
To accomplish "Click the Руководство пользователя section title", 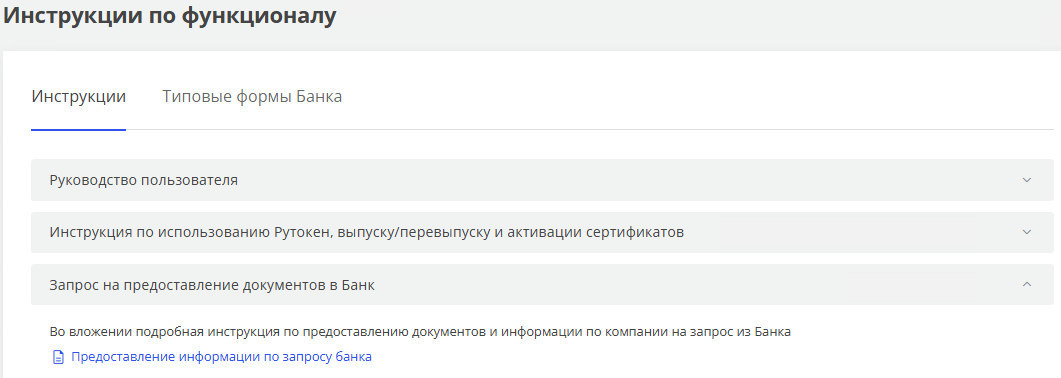I will [x=143, y=181].
